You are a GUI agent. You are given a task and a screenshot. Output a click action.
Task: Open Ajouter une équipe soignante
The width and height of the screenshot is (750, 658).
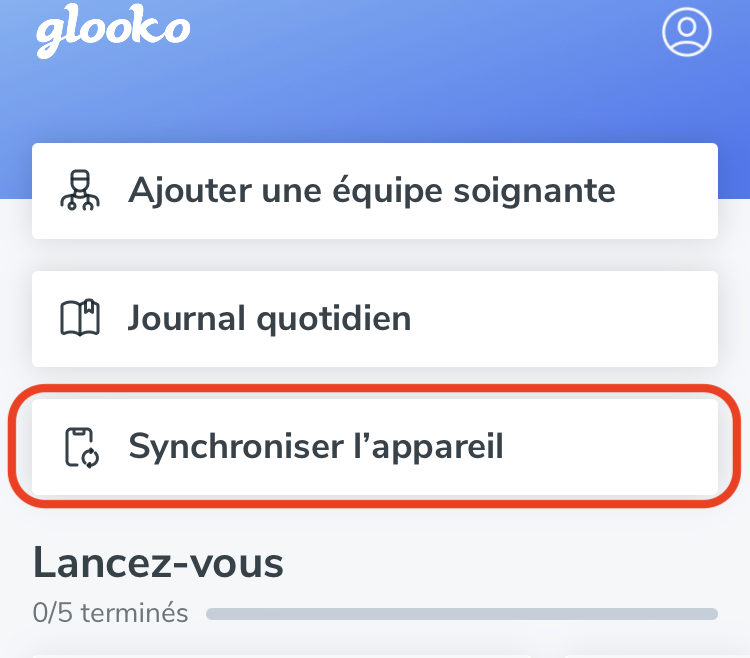[x=374, y=191]
